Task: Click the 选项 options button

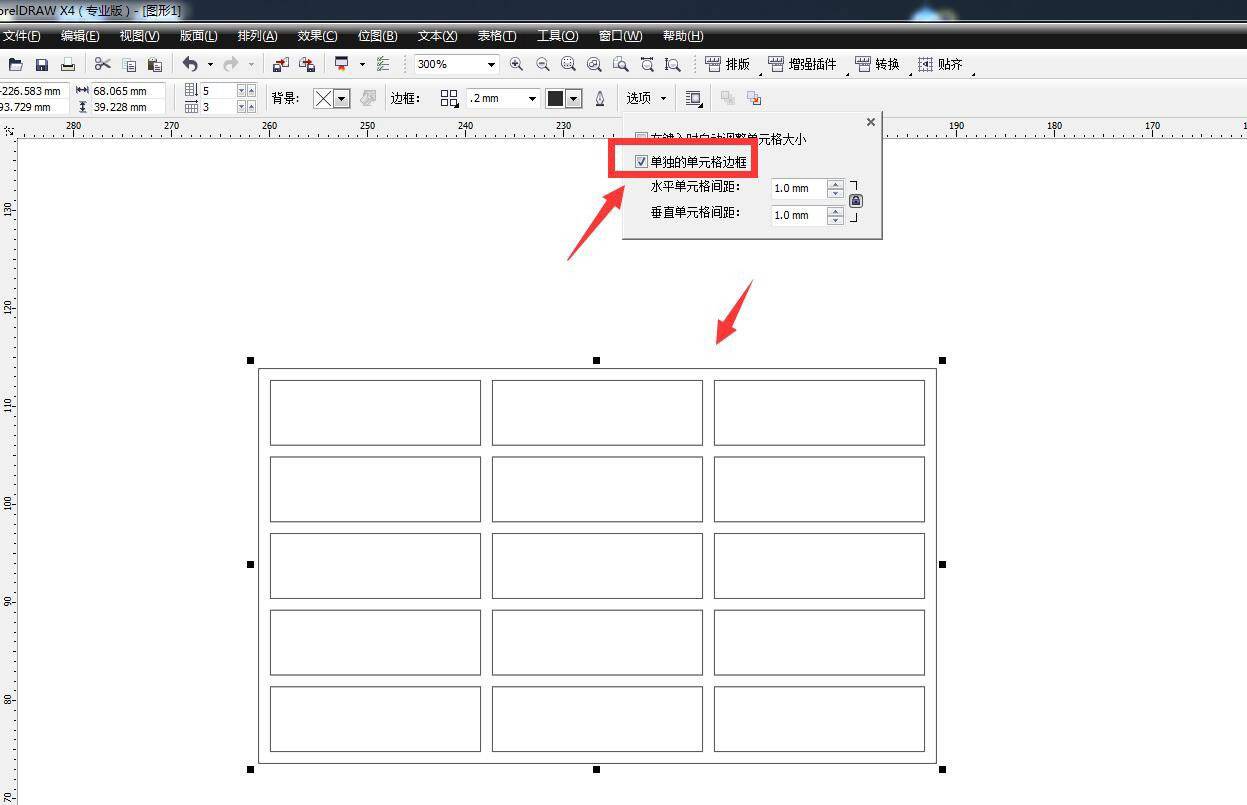Action: [645, 98]
